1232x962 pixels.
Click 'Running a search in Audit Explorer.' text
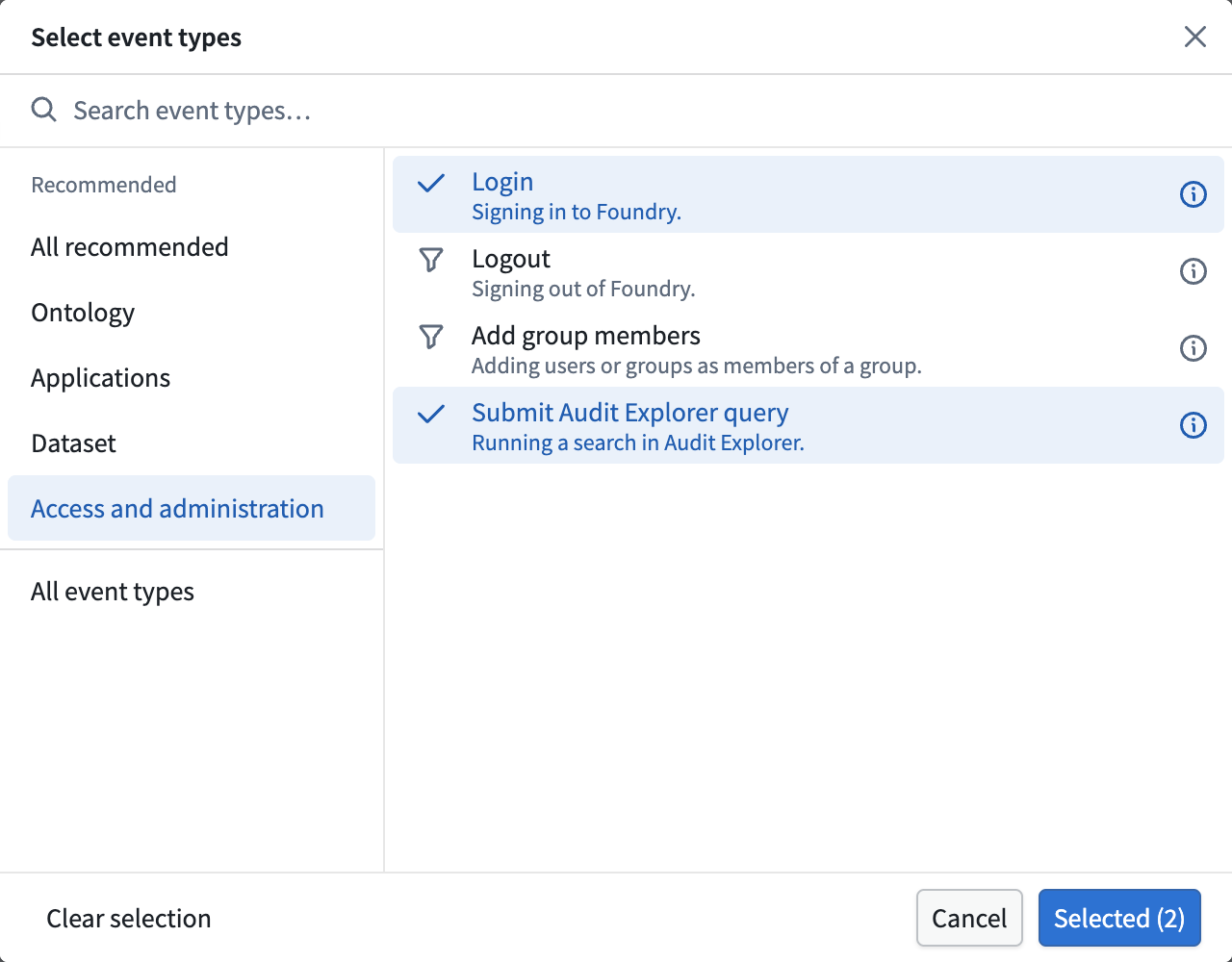click(x=638, y=443)
